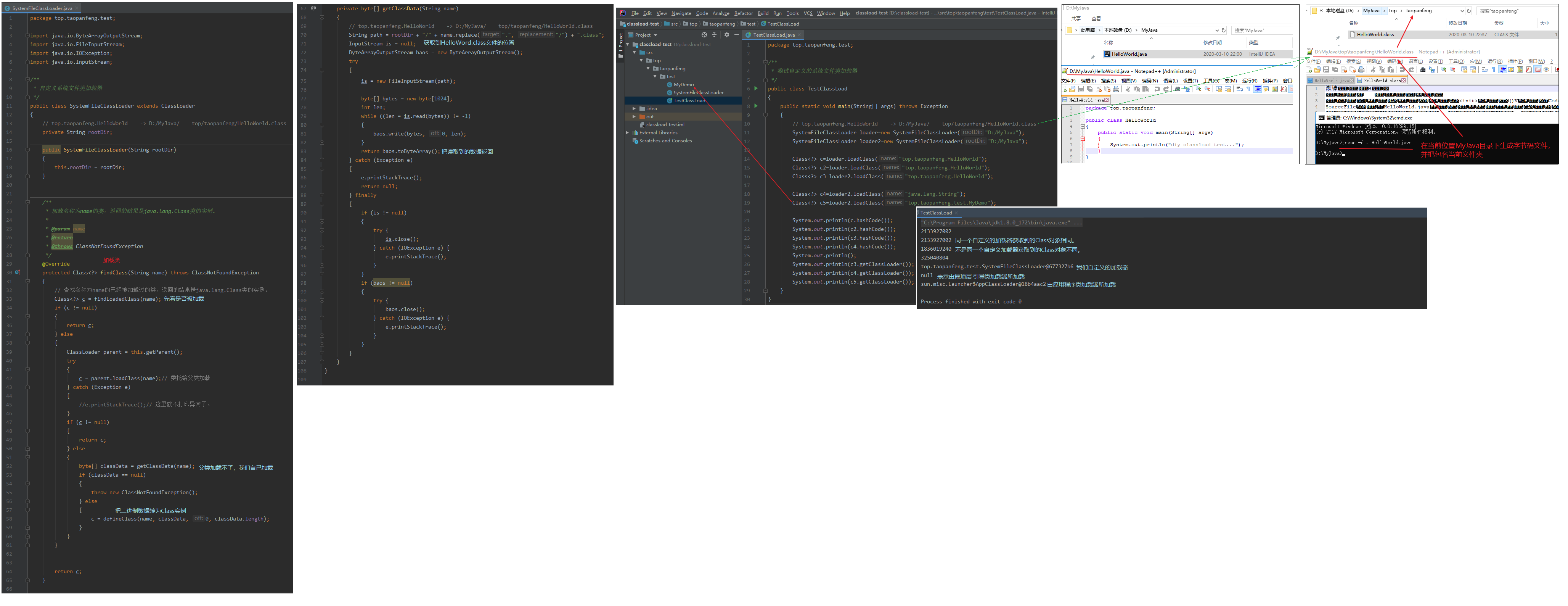This screenshot has height=606, width=1568.
Task: Click 修改日期 column header in MyJava explorer
Action: (1213, 43)
